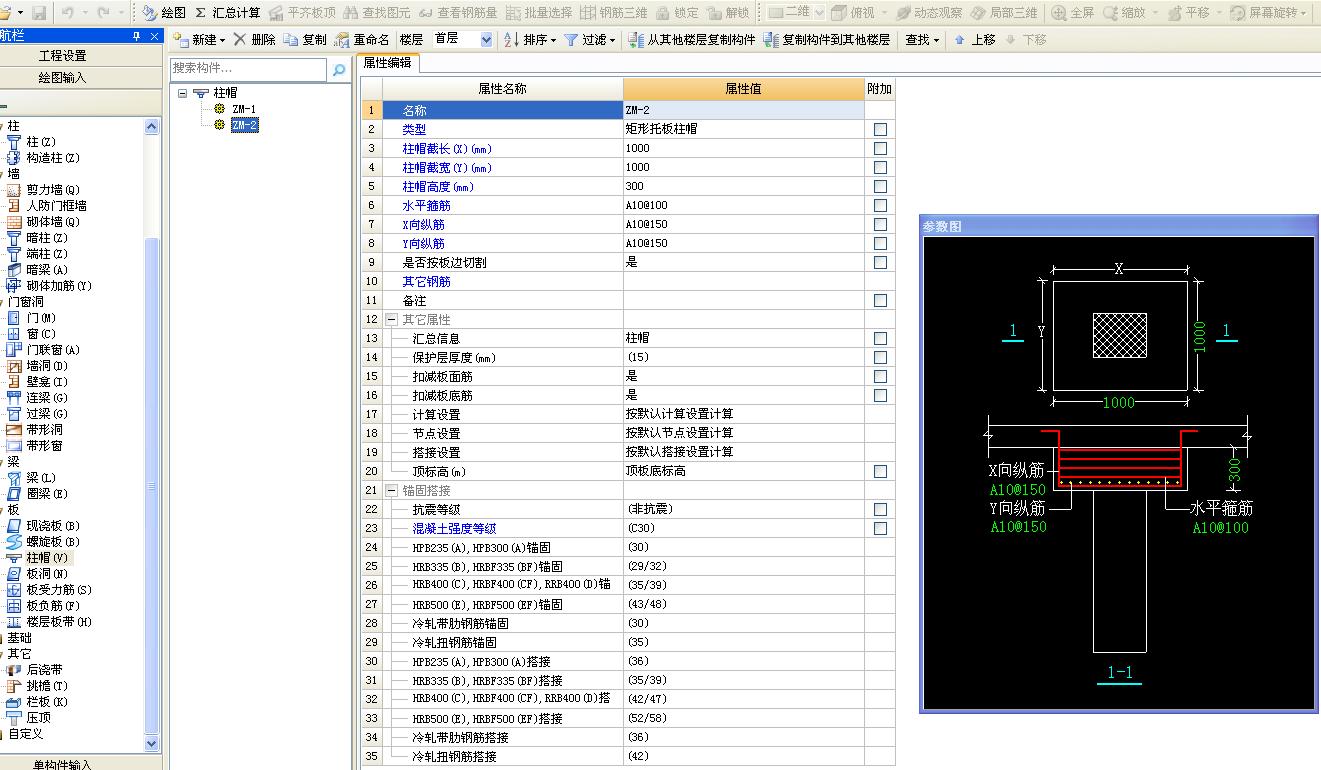Close the 导航栏 navigation panel
Screen dimensions: 1321x770
point(154,36)
